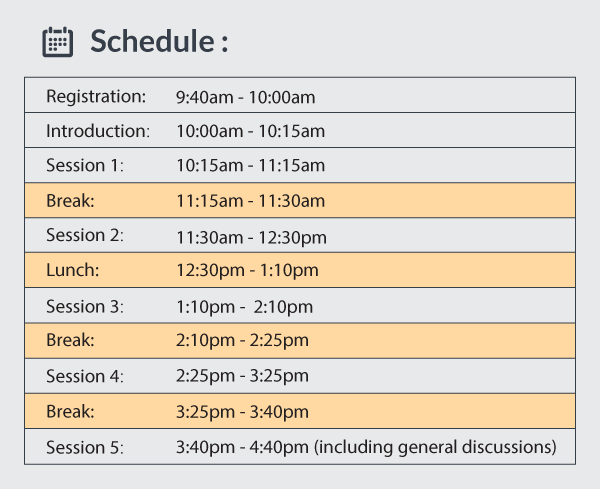Click the 11:15am - 11:30am Break row
The image size is (600, 489).
[300, 200]
